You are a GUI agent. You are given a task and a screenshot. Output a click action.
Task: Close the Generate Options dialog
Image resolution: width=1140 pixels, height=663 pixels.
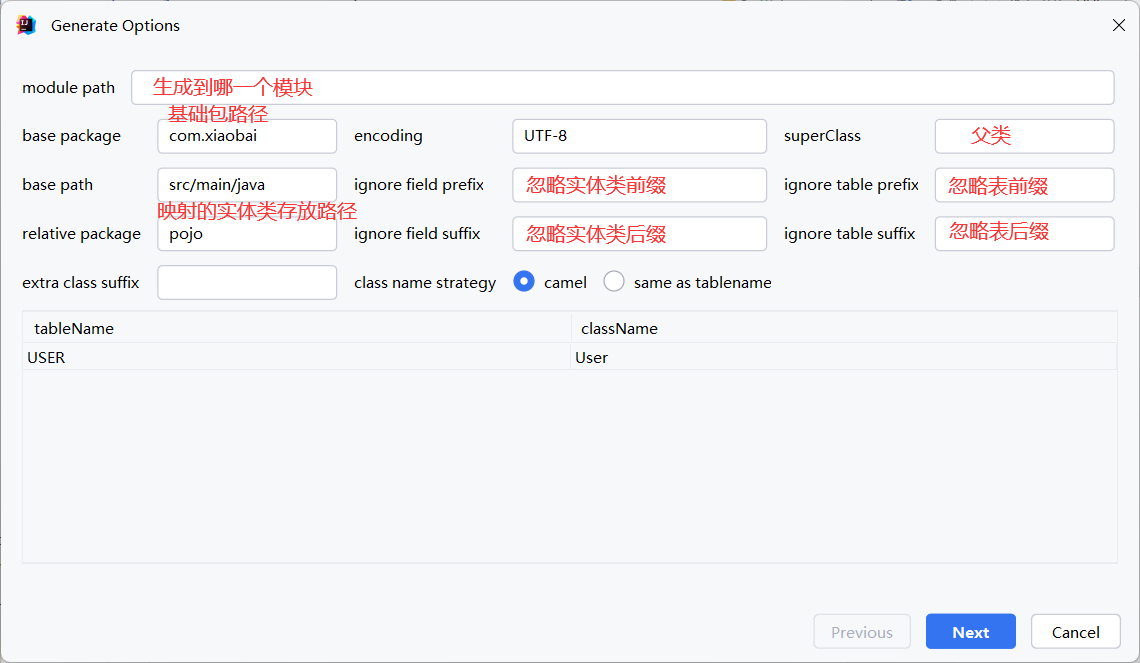1118,26
